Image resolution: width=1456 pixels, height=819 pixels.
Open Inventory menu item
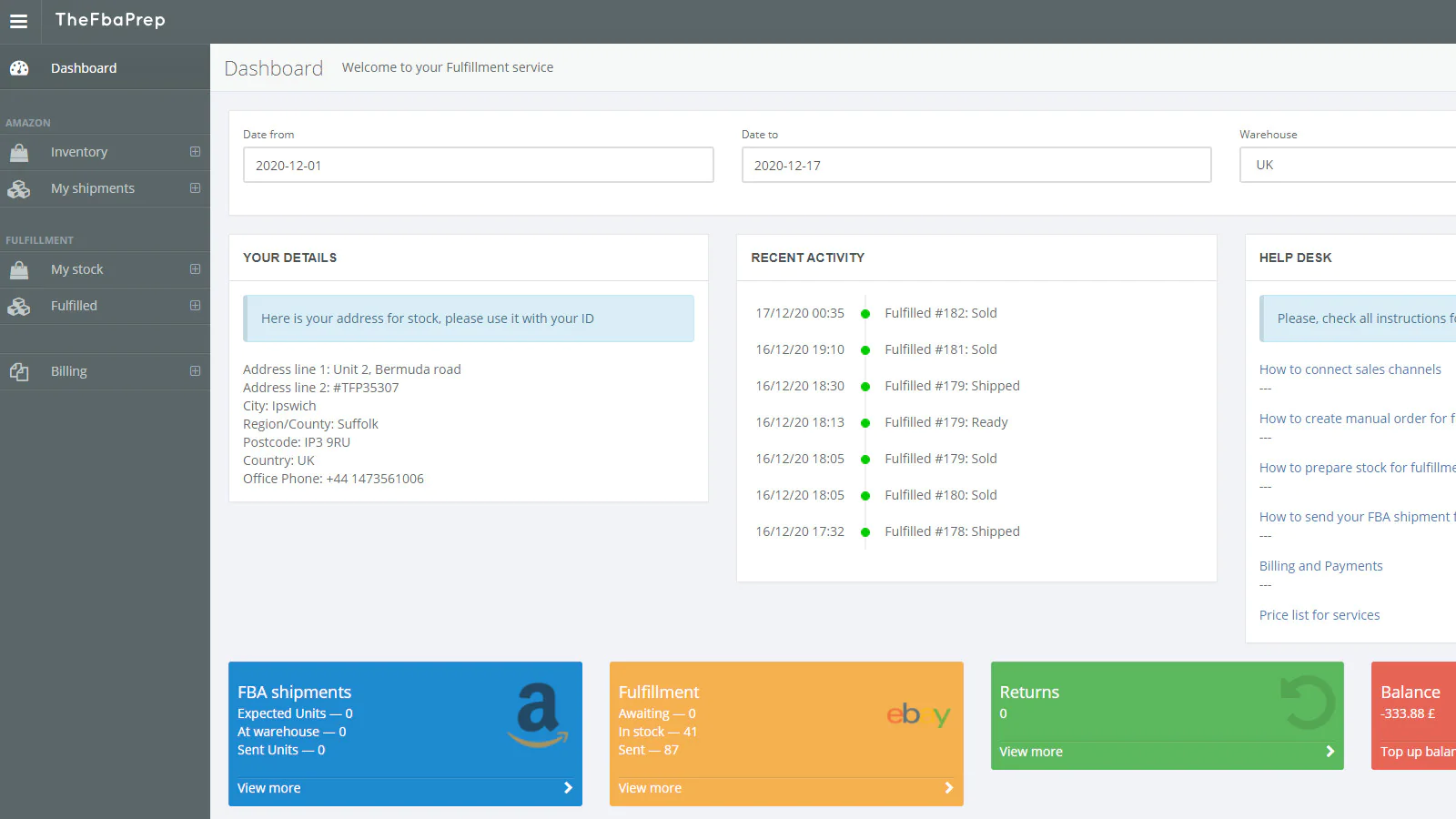pyautogui.click(x=105, y=152)
